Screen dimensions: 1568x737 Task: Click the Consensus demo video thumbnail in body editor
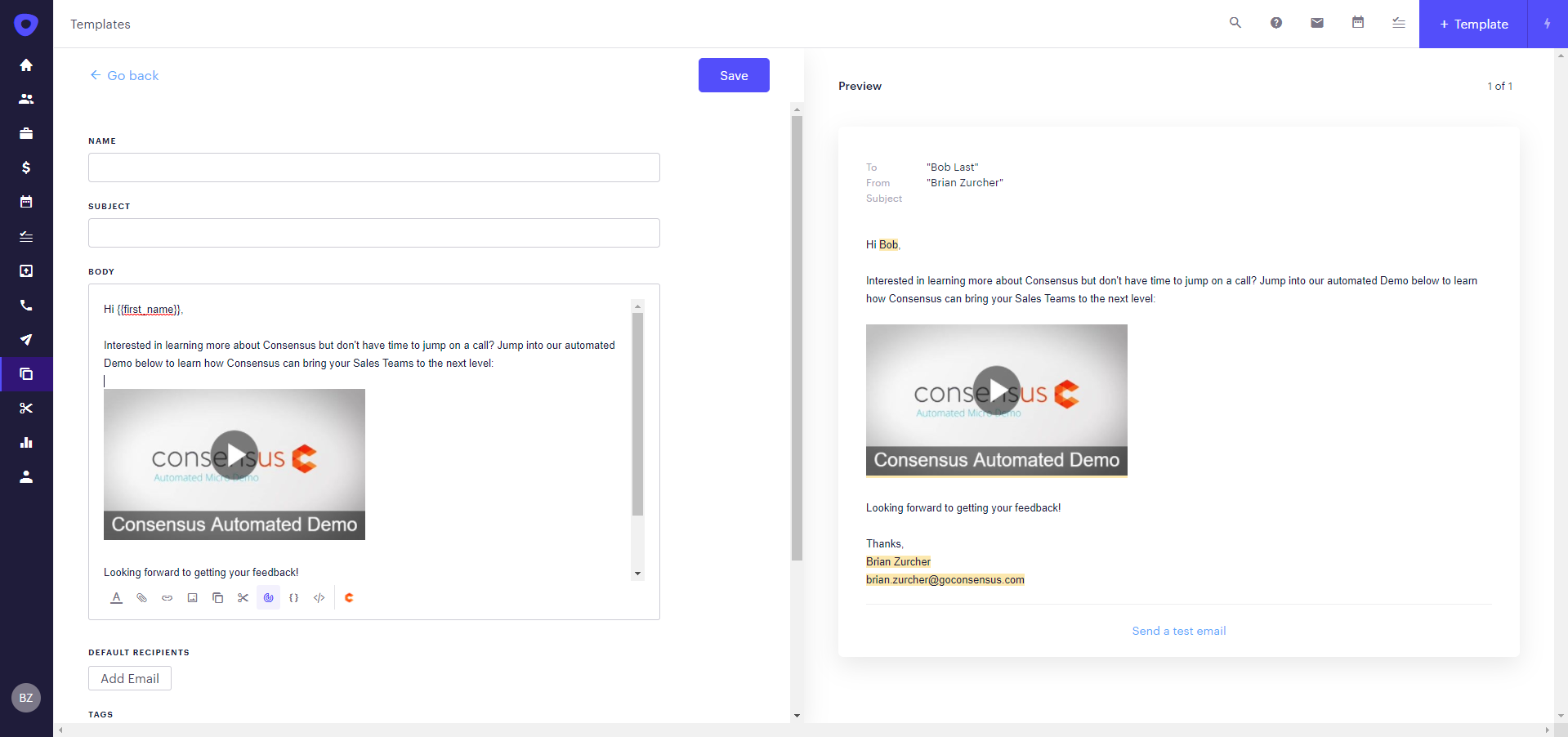click(x=235, y=464)
